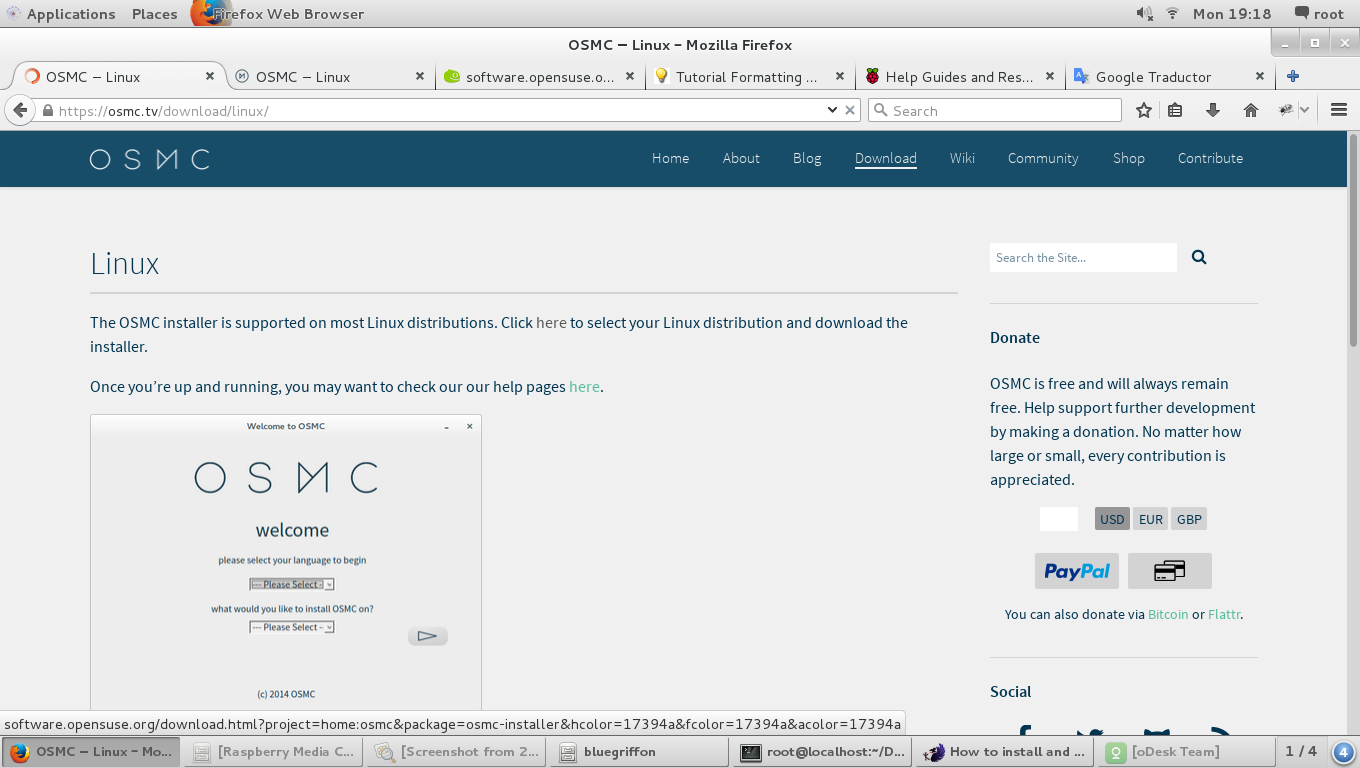Open bluegriffon in the taskbar
Screen dimensions: 1360x768
pos(640,752)
